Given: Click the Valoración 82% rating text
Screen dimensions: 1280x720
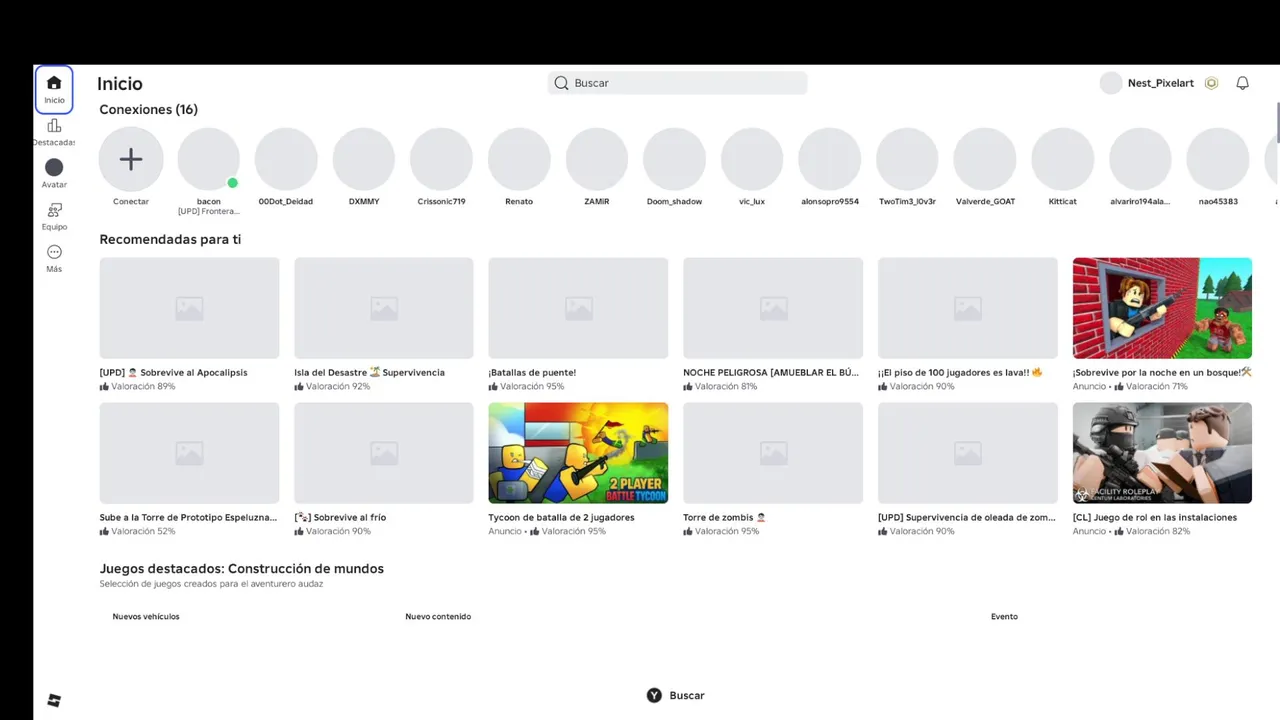Looking at the screenshot, I should coord(1158,532).
